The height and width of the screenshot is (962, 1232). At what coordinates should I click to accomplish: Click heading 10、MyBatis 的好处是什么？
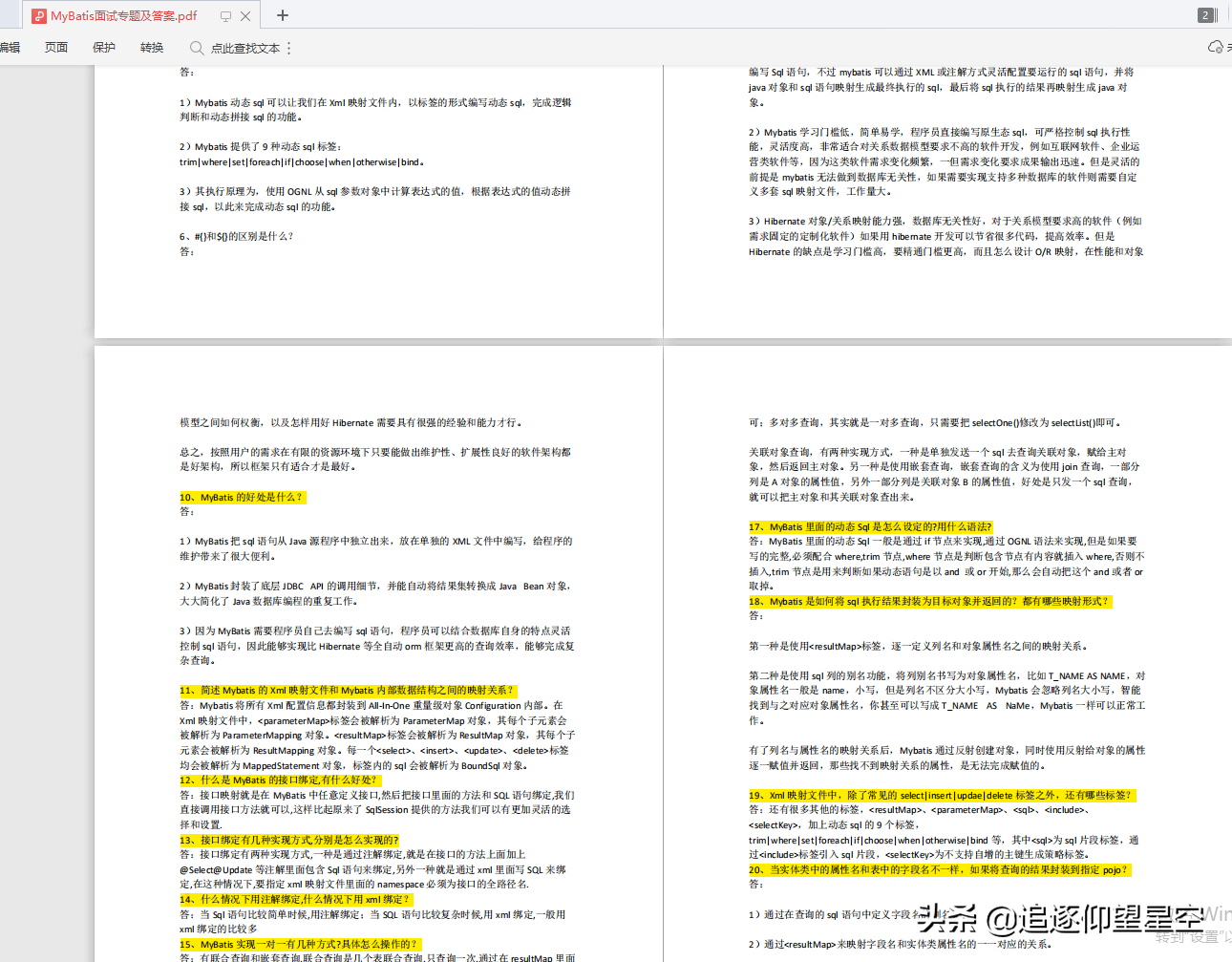(243, 498)
